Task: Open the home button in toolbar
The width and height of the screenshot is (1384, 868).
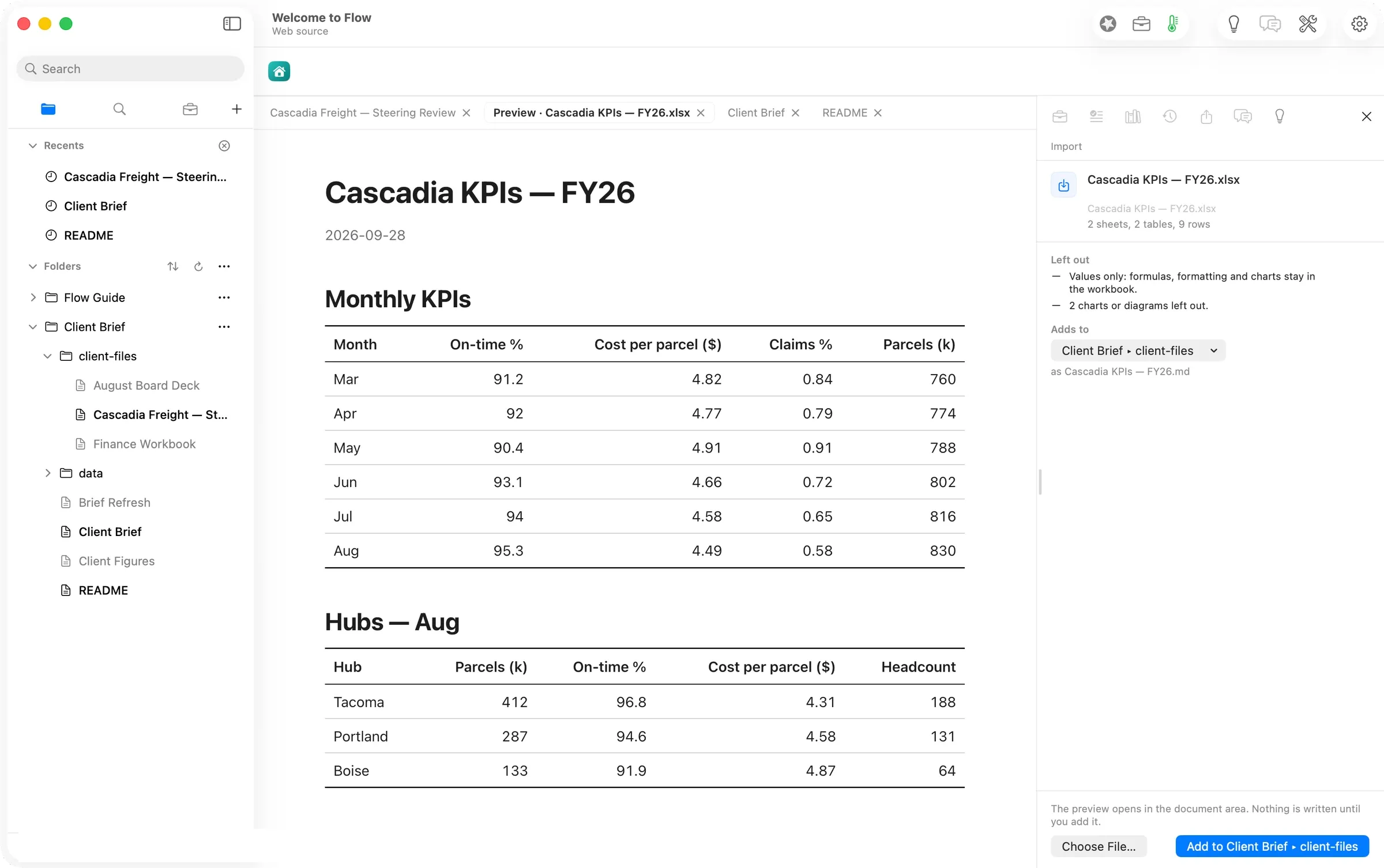Action: pos(279,71)
